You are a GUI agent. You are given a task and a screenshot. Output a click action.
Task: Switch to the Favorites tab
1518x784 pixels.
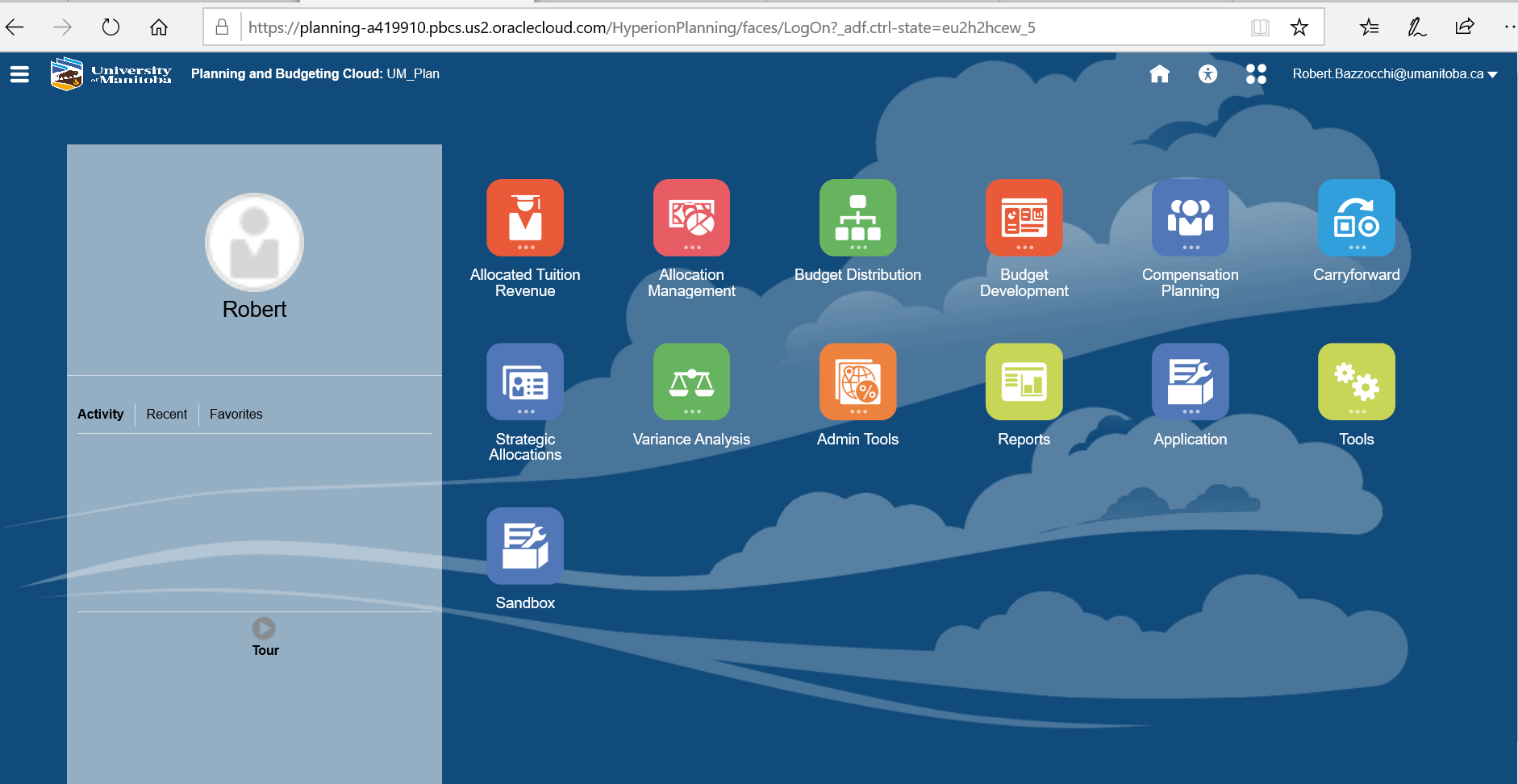click(x=236, y=414)
